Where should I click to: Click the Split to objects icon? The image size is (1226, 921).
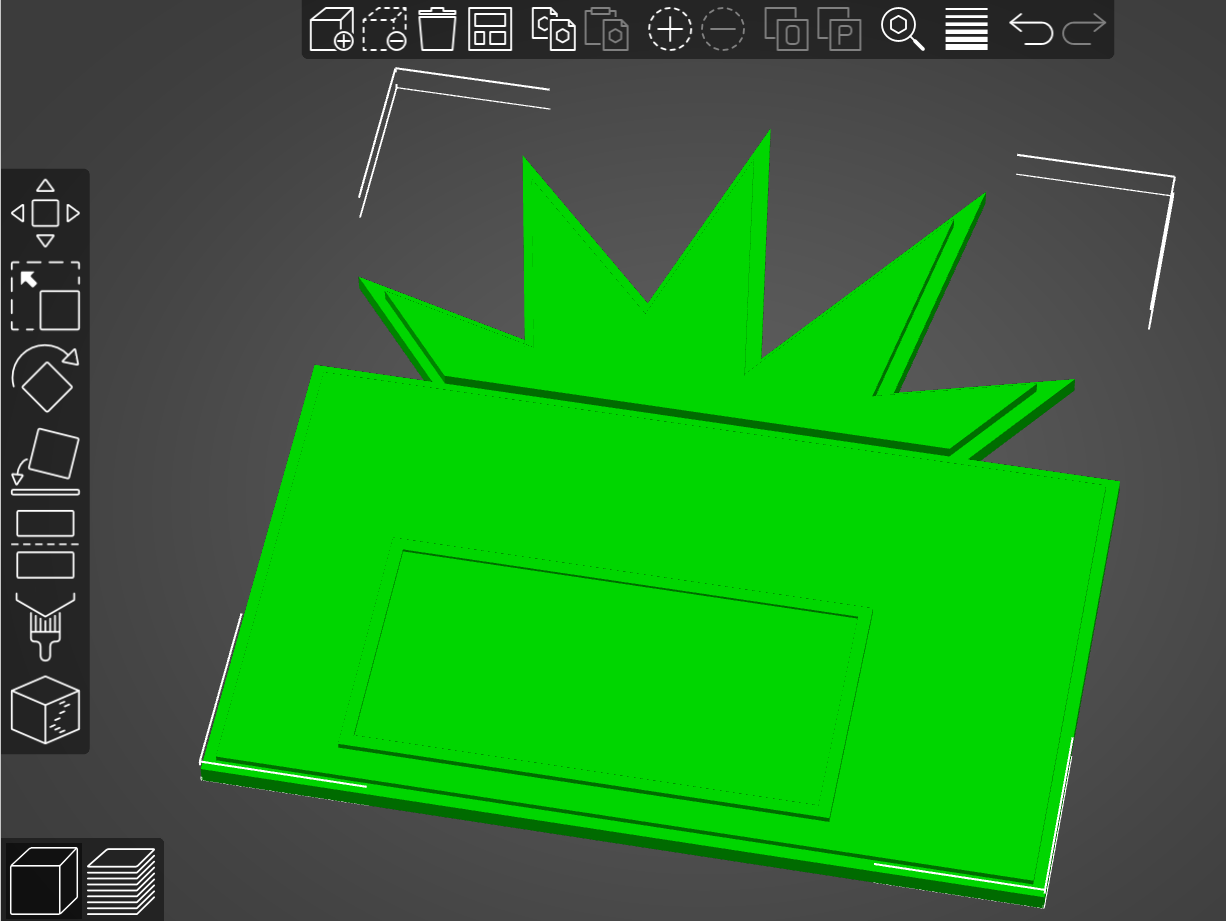(x=787, y=29)
